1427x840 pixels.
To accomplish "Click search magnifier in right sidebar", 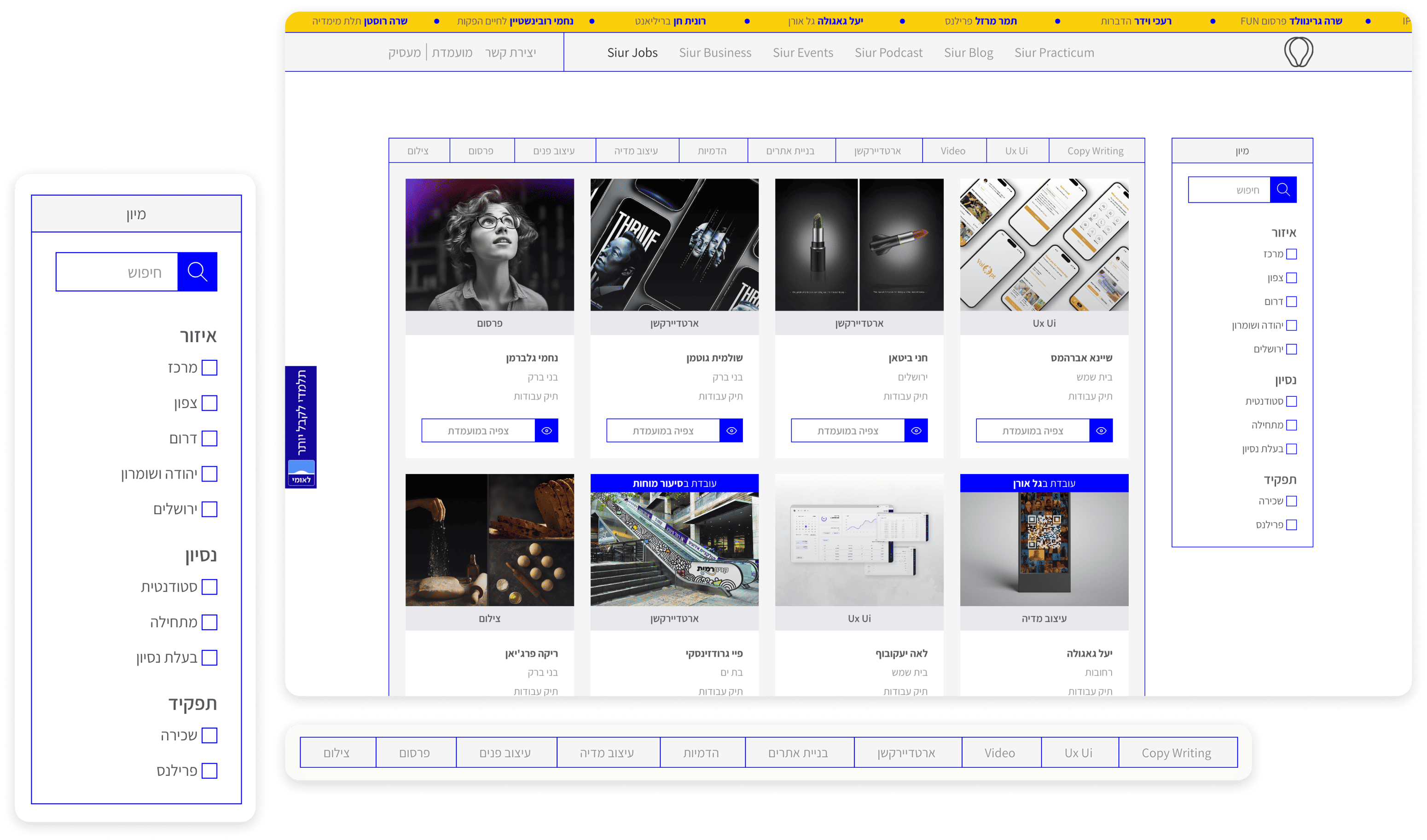I will (x=1282, y=190).
